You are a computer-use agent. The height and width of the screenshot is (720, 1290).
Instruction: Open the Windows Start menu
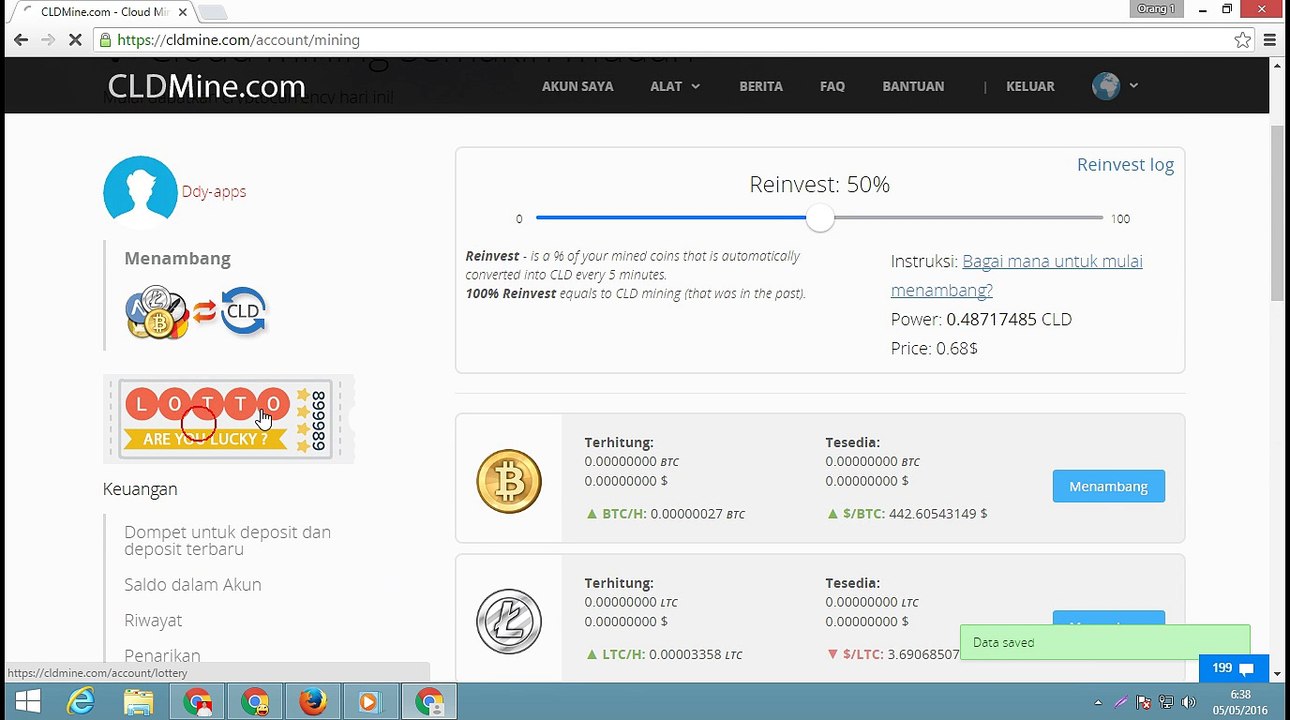pyautogui.click(x=28, y=702)
